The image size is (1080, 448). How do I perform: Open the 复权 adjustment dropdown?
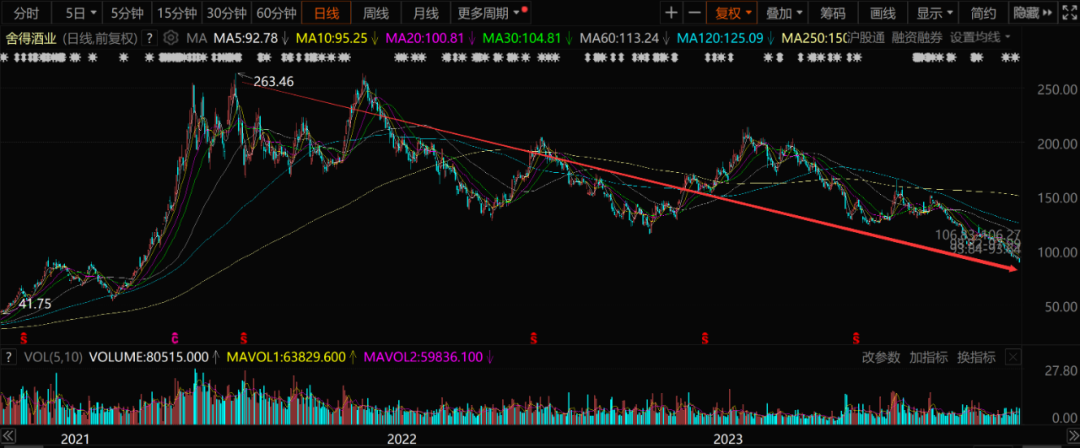pos(733,12)
